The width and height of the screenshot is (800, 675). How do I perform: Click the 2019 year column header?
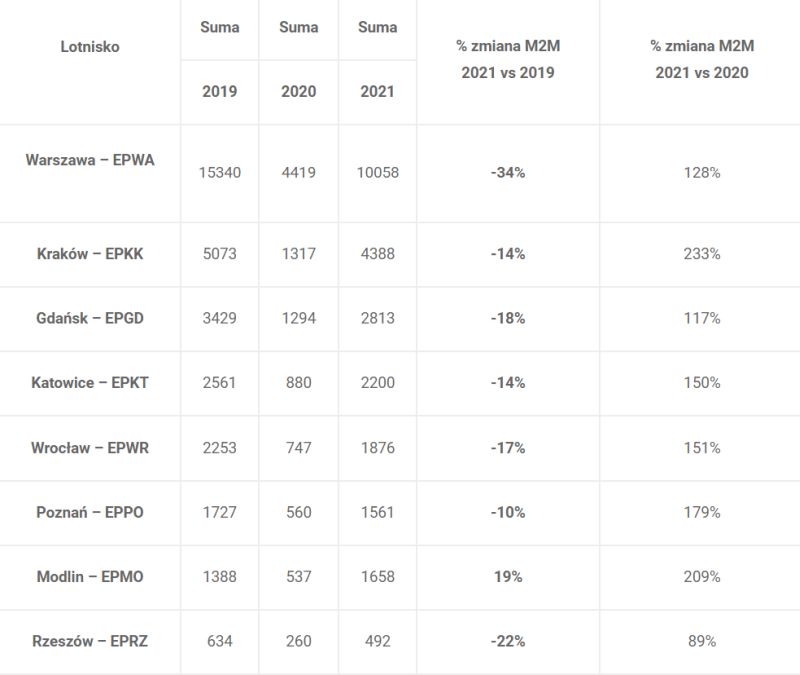pos(219,91)
